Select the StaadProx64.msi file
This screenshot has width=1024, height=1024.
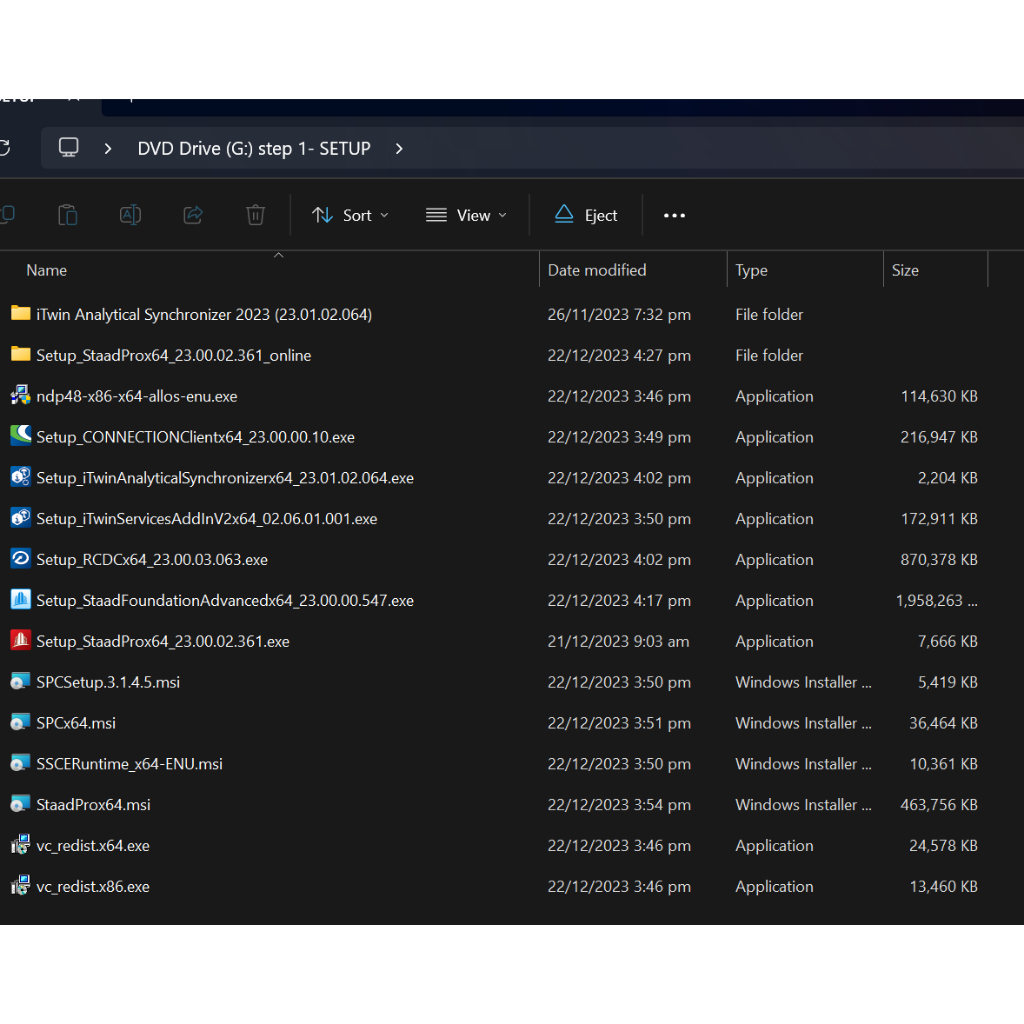pyautogui.click(x=93, y=804)
